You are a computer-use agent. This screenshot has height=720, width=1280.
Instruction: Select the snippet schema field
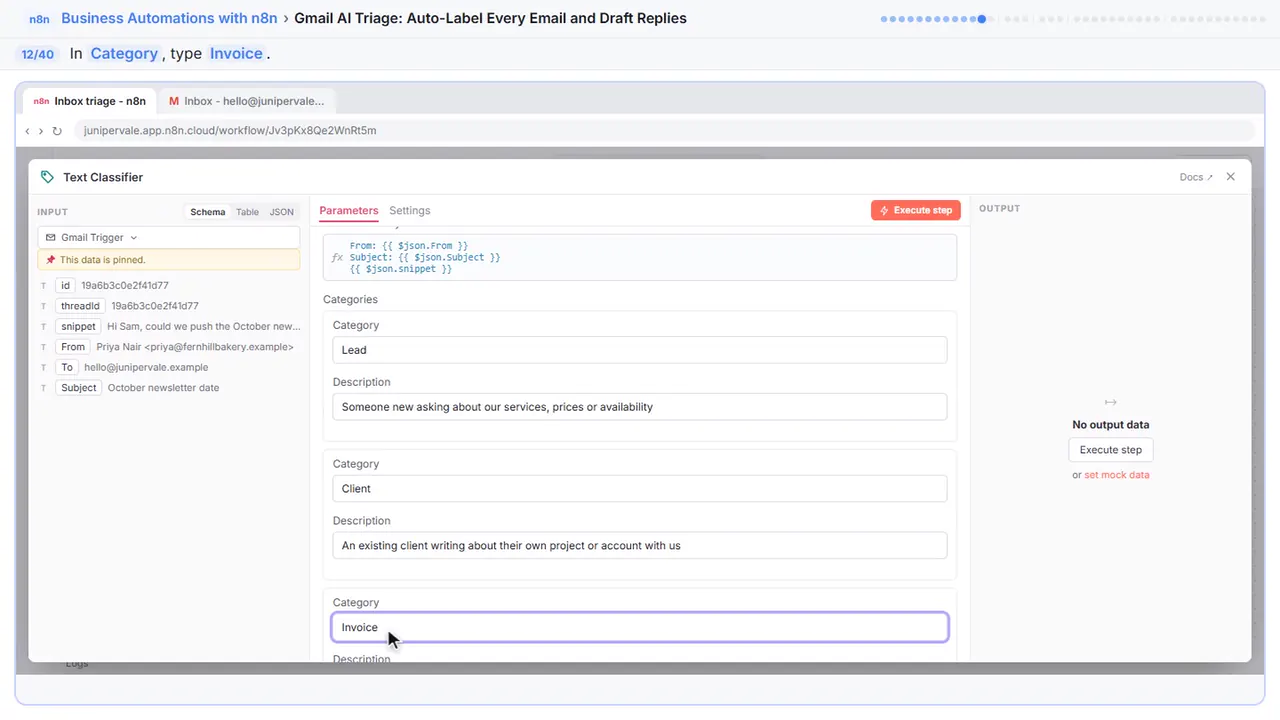point(78,327)
